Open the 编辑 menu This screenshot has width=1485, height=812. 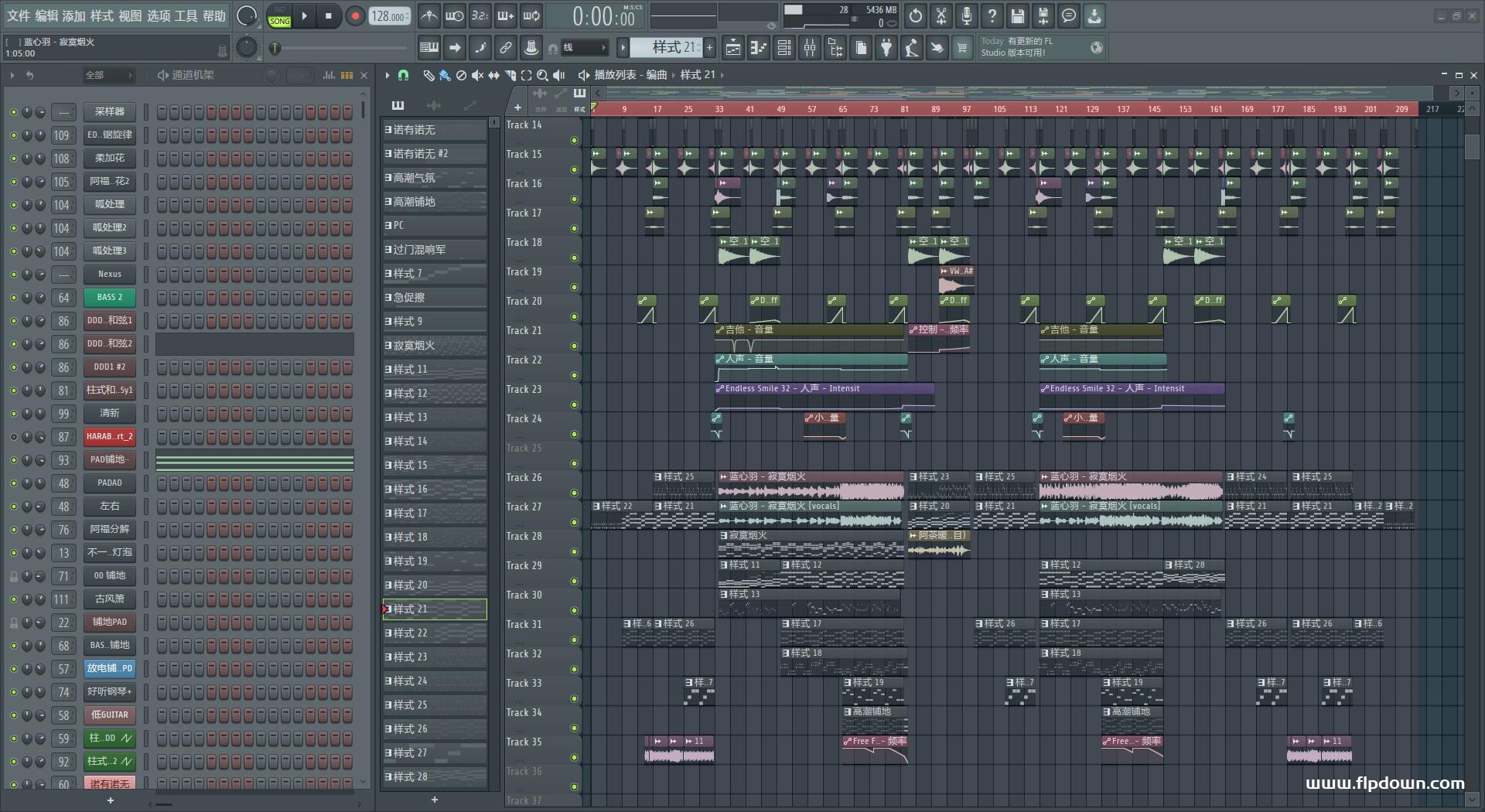(x=46, y=15)
